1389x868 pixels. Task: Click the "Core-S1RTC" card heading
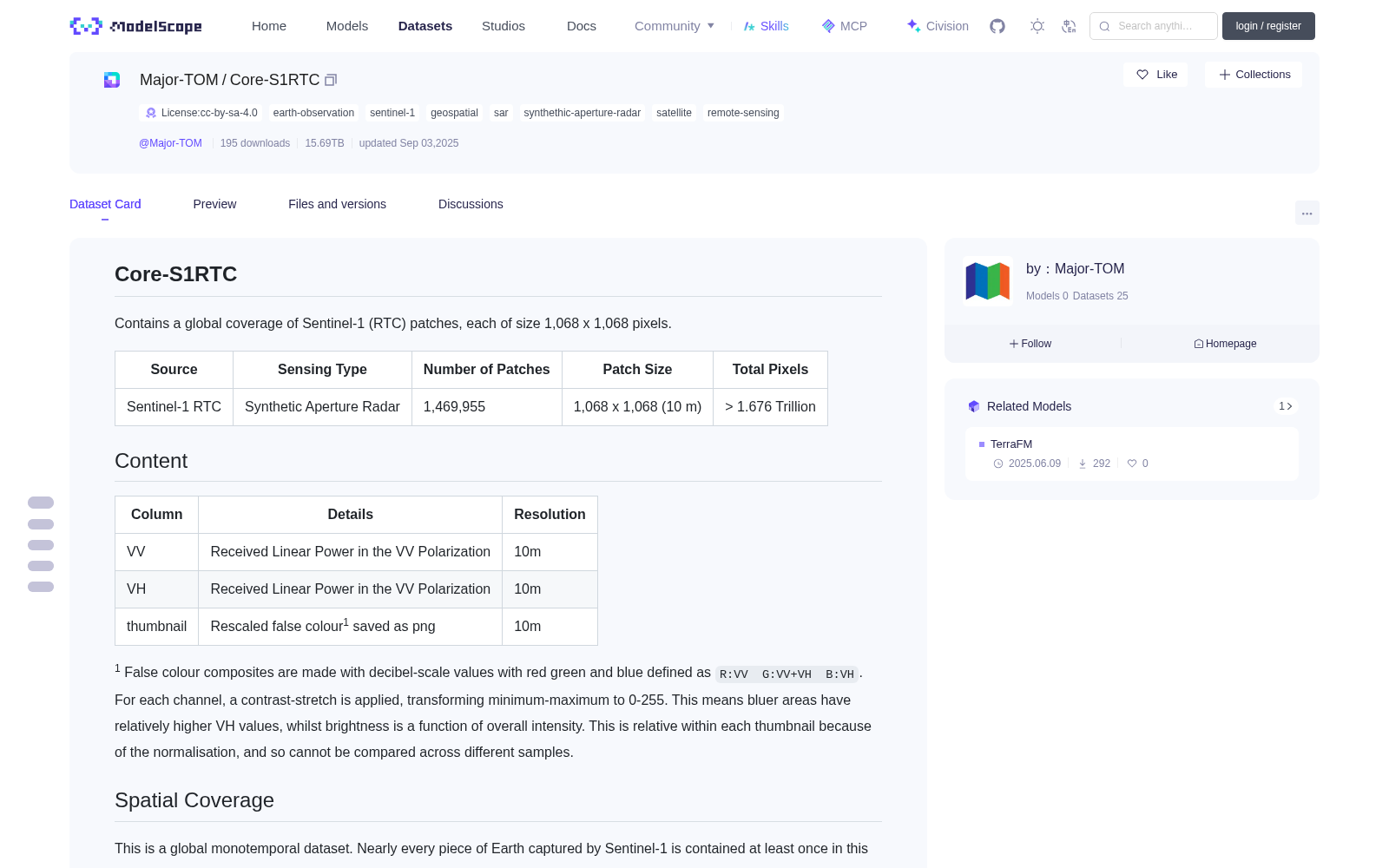tap(176, 274)
